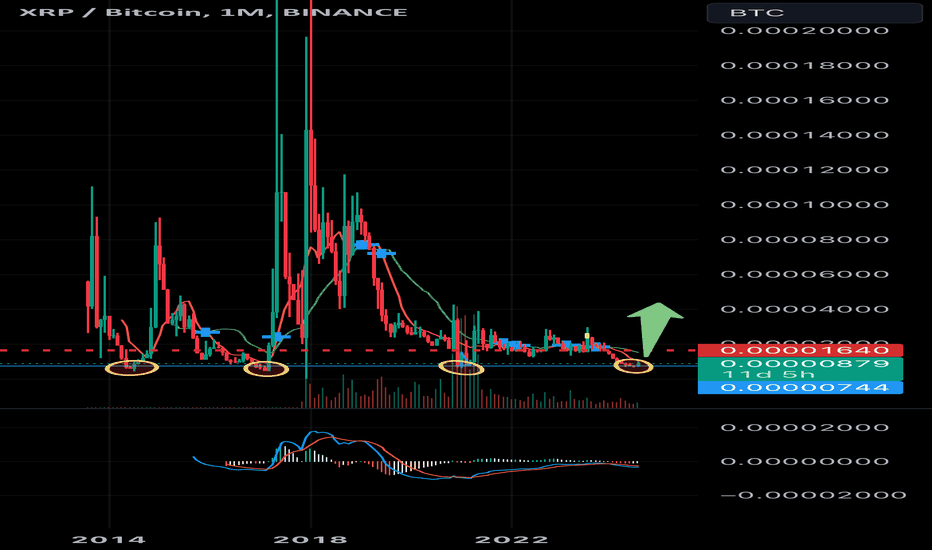Click the 0.00016000 price axis label
932x550 pixels.
[x=805, y=100]
